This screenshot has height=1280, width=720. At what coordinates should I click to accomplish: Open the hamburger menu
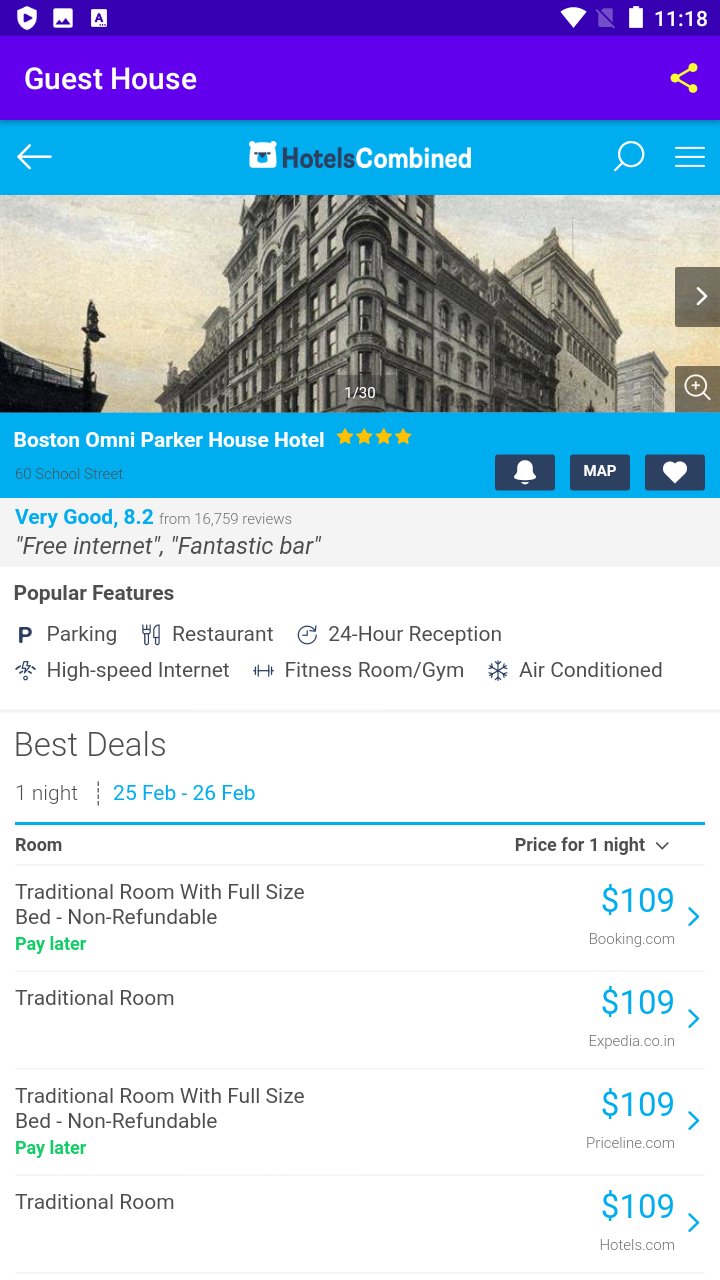(x=690, y=157)
